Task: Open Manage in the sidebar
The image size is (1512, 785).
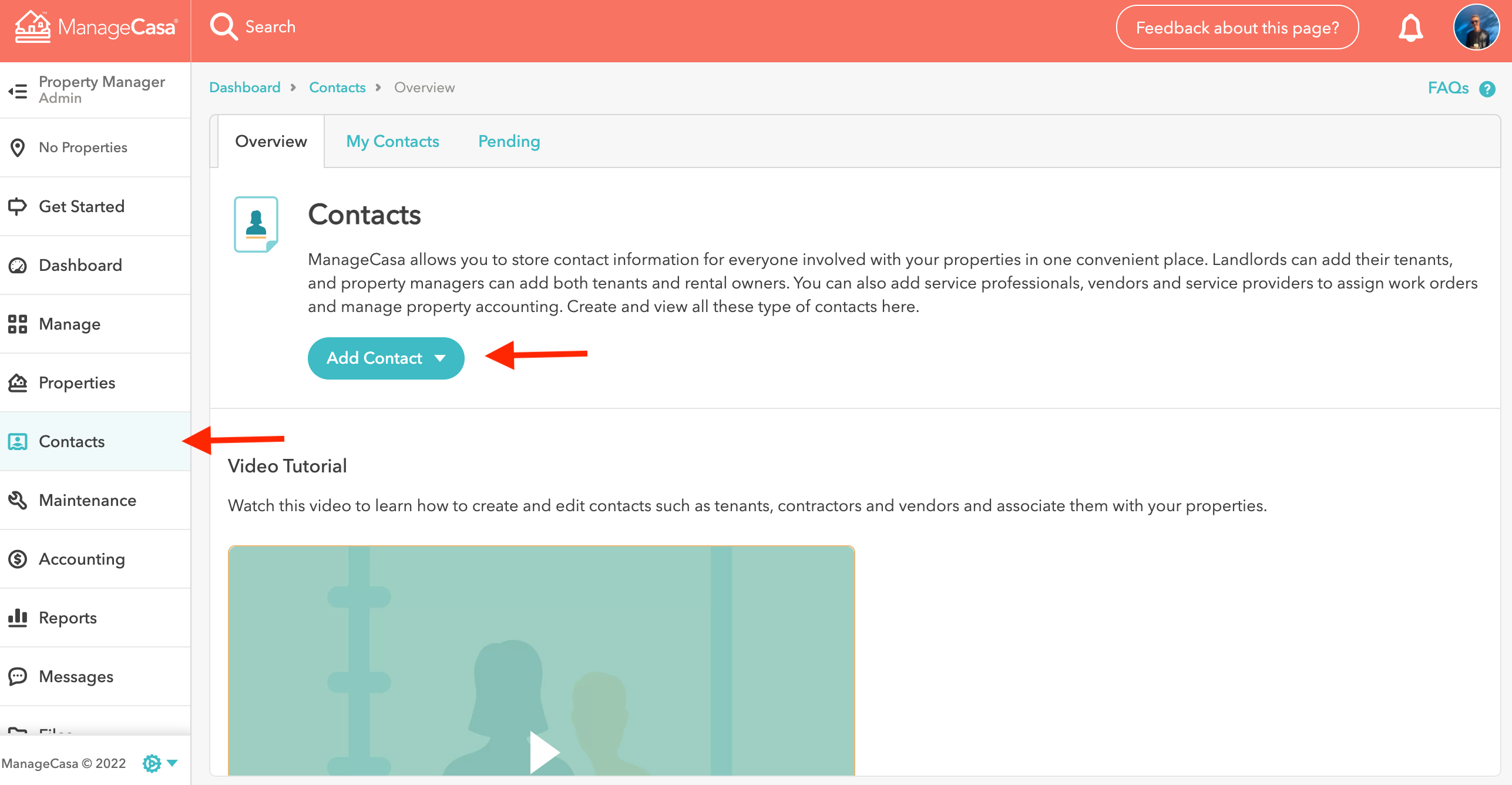Action: point(95,324)
